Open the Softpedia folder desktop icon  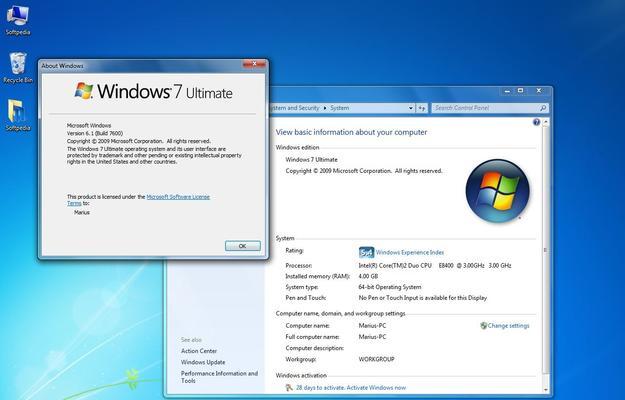tap(18, 116)
